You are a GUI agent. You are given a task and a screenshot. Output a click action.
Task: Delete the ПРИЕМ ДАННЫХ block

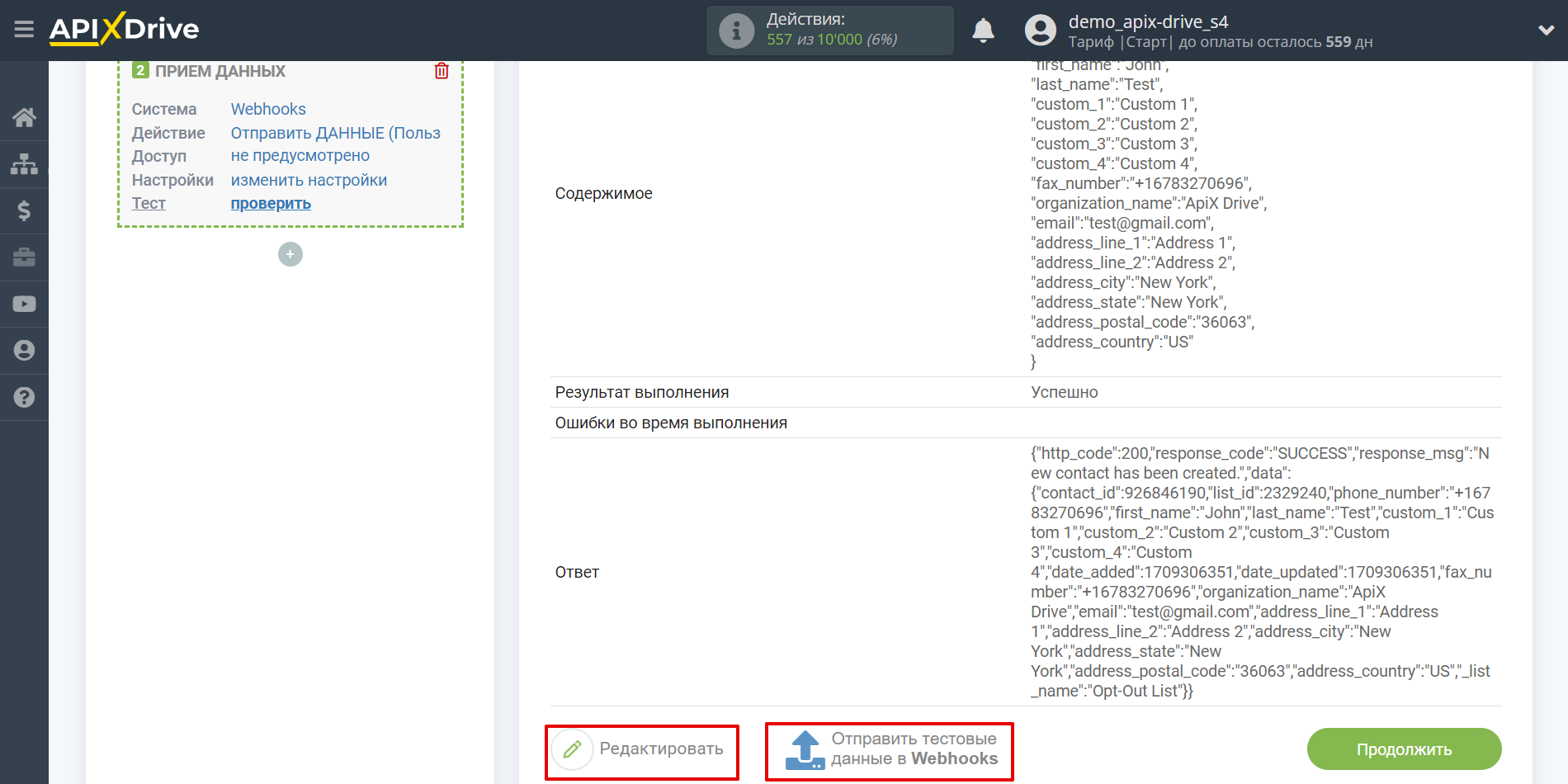[x=442, y=71]
